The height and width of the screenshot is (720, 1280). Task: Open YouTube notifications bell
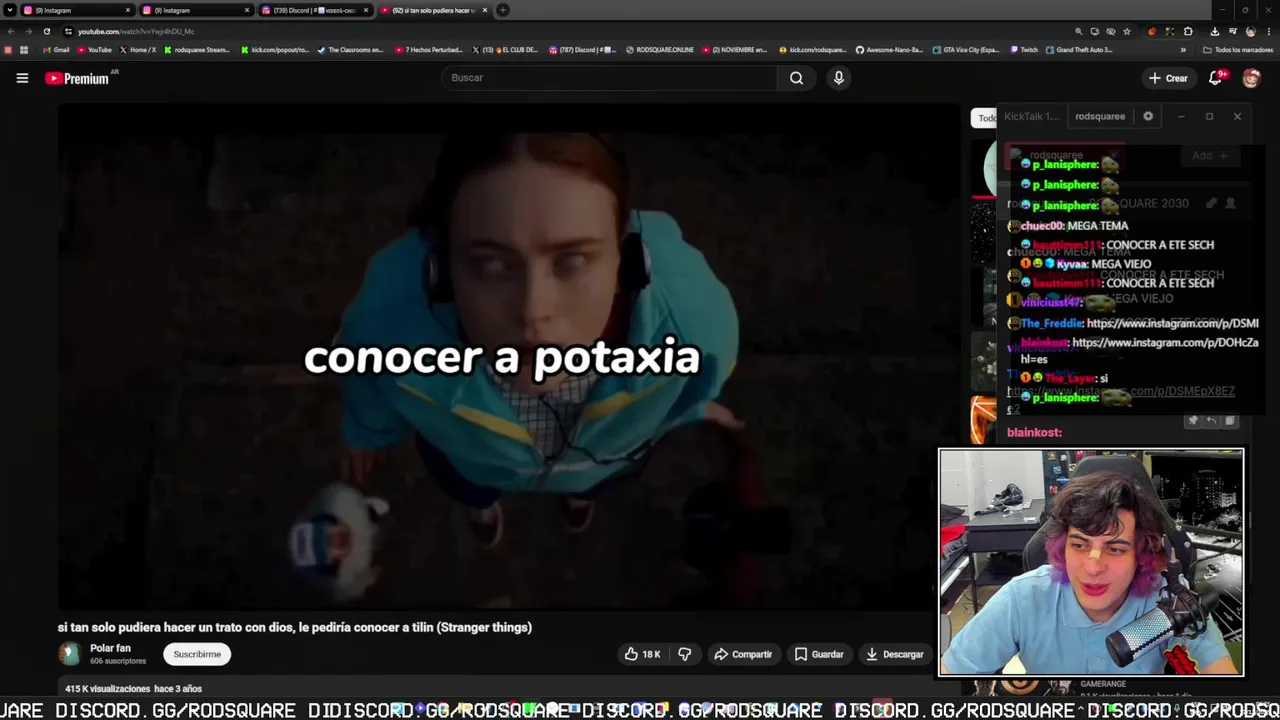point(1216,78)
